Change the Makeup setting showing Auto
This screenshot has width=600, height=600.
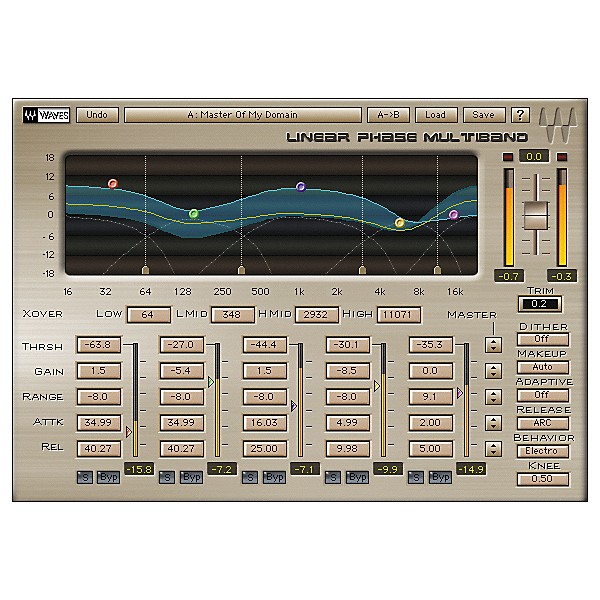(x=543, y=367)
